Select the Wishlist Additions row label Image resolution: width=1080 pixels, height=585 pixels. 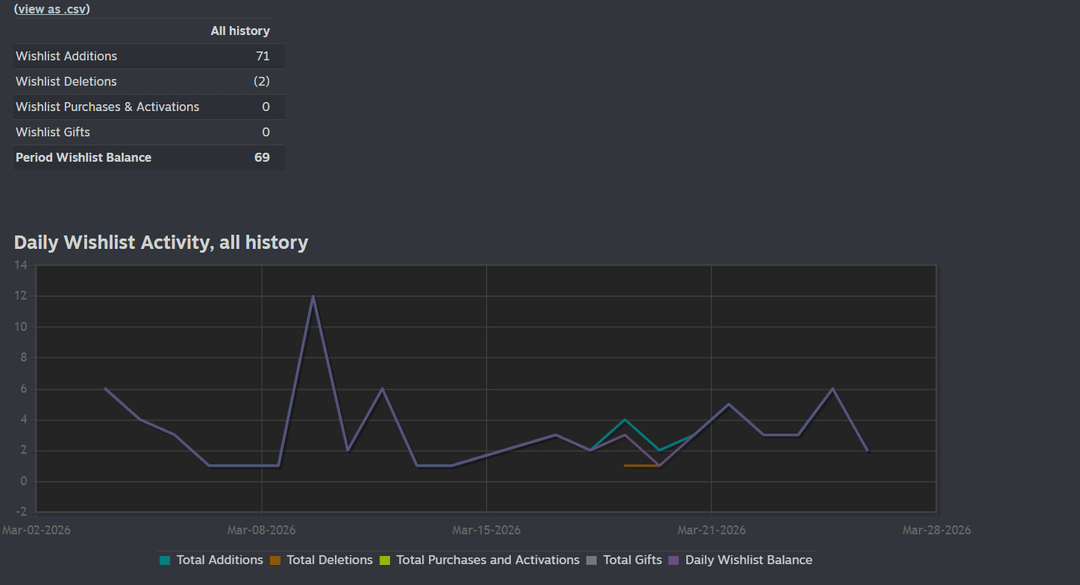point(66,56)
